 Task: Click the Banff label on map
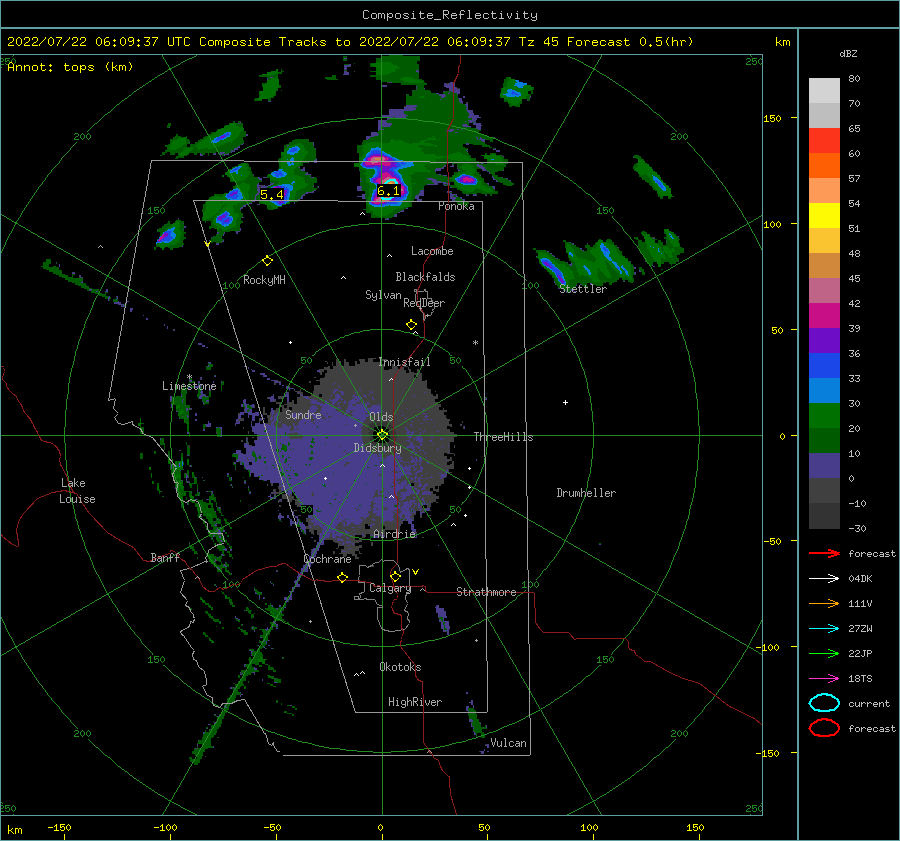165,557
